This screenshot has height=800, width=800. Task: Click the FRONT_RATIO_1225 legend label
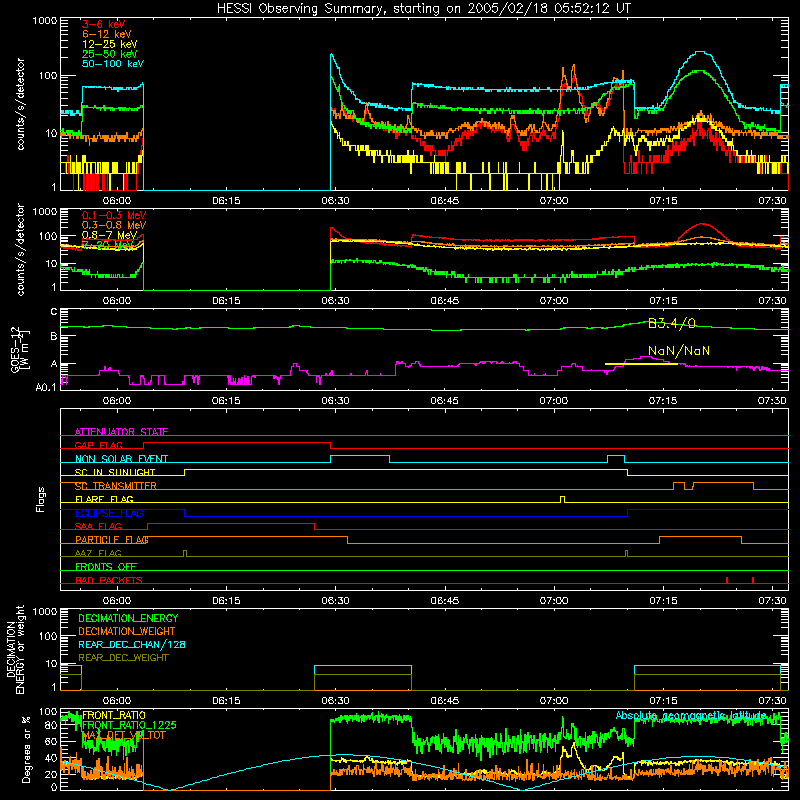click(129, 725)
